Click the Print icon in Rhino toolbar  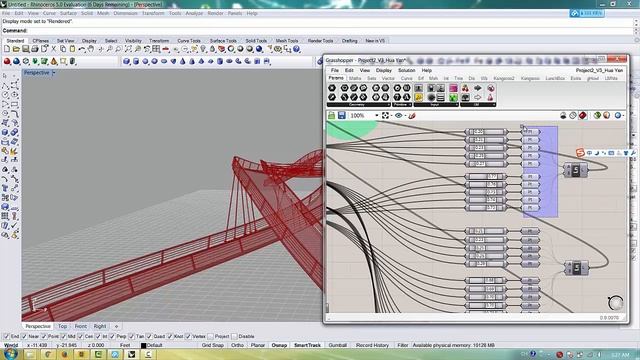tap(35, 49)
